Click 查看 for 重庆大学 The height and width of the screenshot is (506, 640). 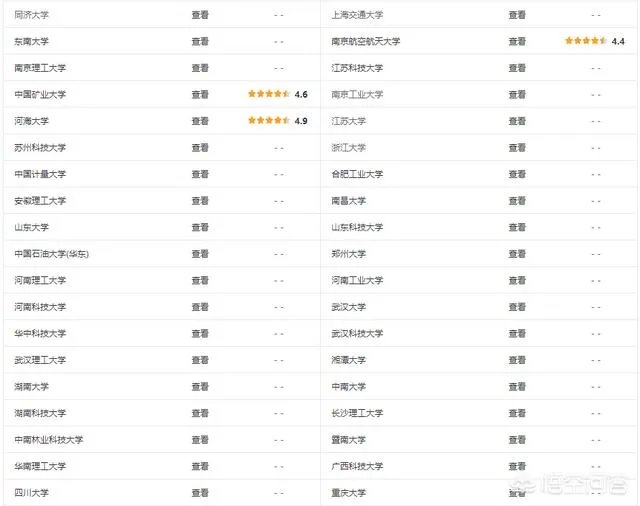click(x=517, y=493)
